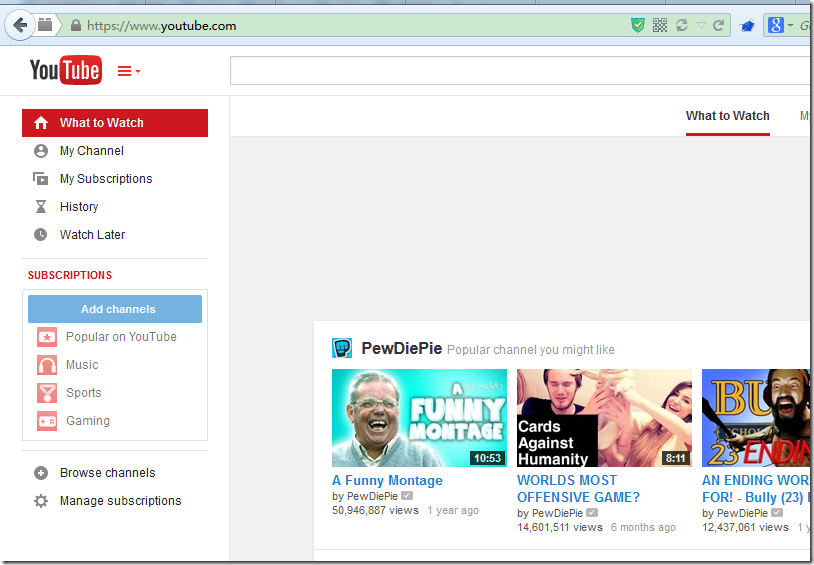Click the Manage subscriptions gear icon
The height and width of the screenshot is (565, 814).
(40, 501)
